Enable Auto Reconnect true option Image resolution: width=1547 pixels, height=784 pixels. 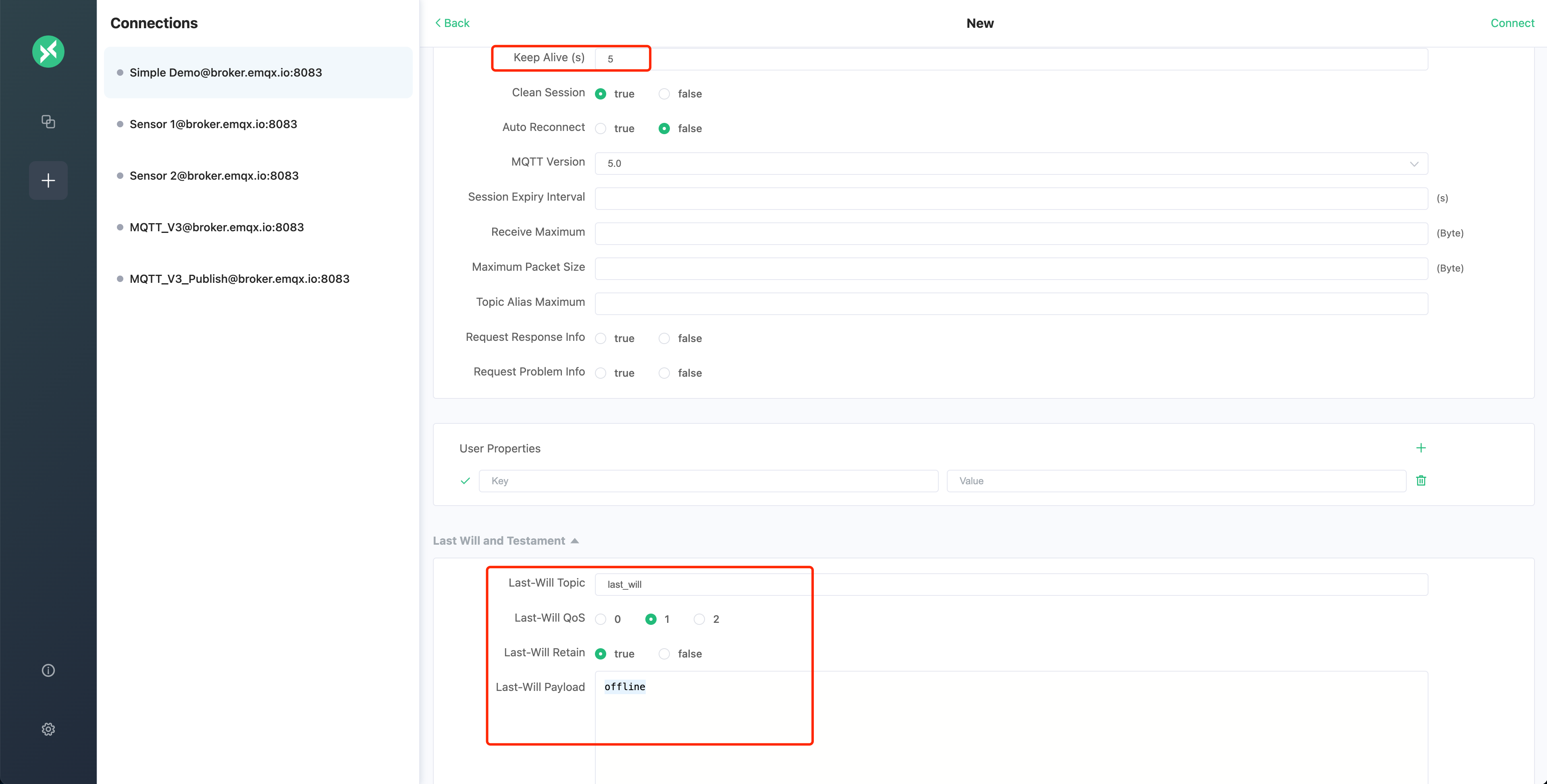pos(601,128)
